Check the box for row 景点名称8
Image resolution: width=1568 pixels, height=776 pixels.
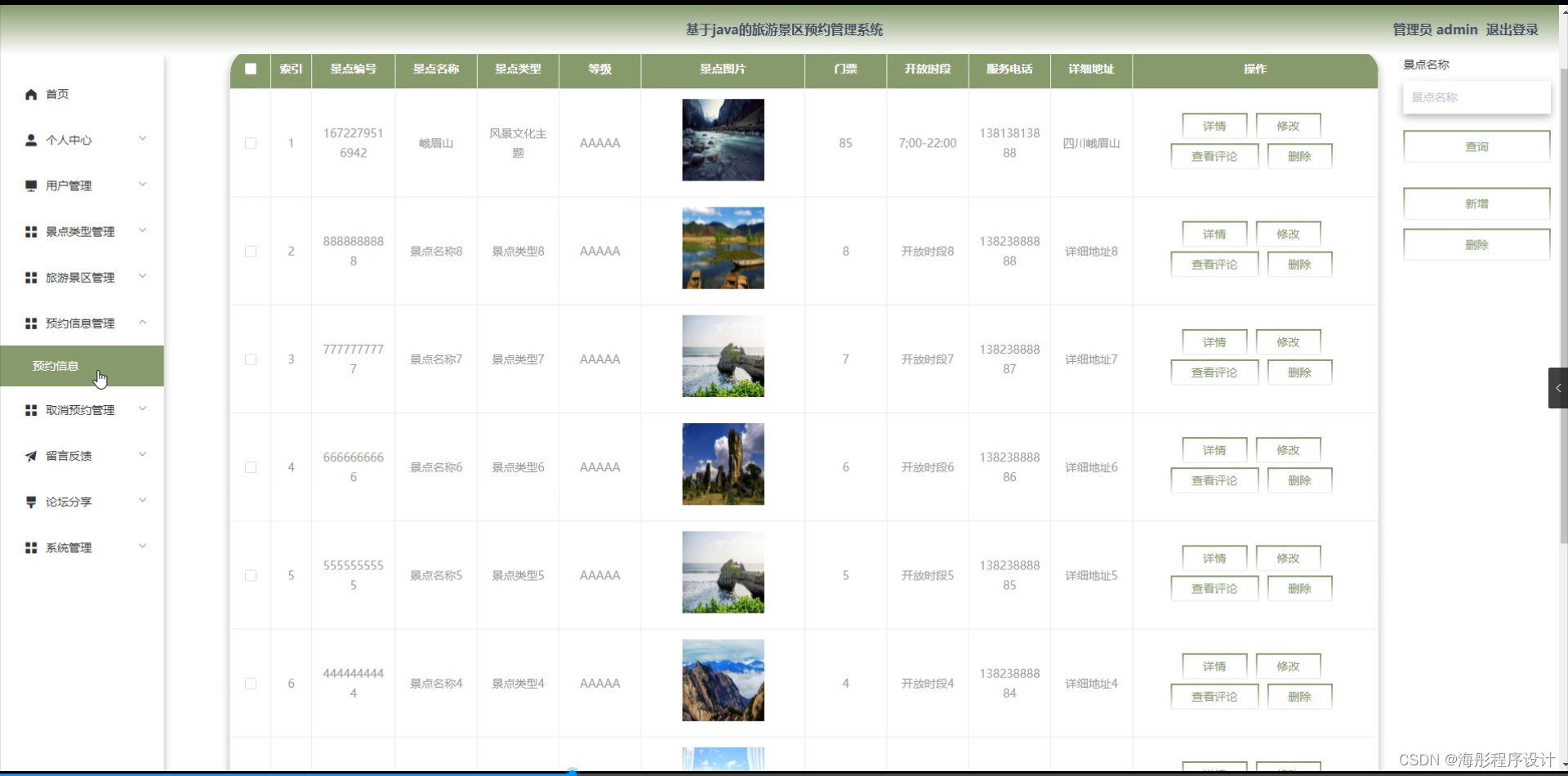click(x=251, y=252)
